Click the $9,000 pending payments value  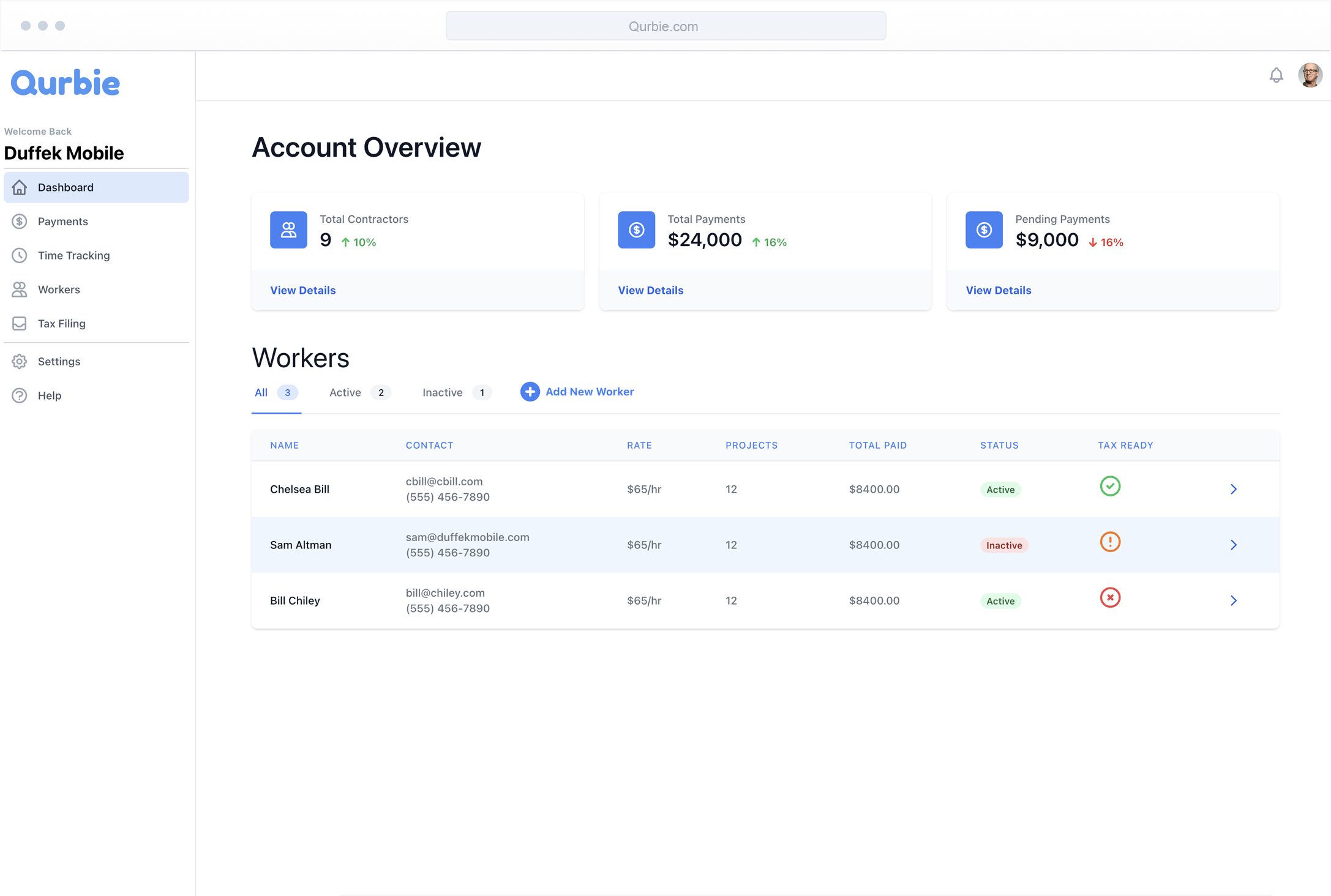1046,240
